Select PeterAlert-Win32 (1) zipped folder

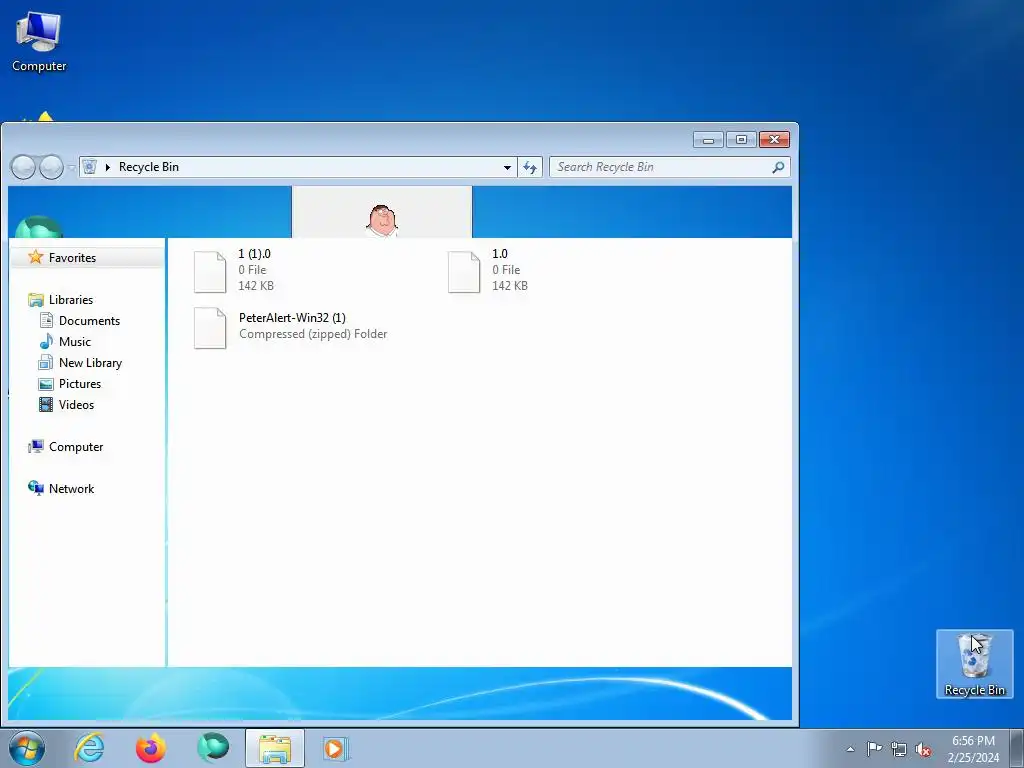[x=292, y=317]
